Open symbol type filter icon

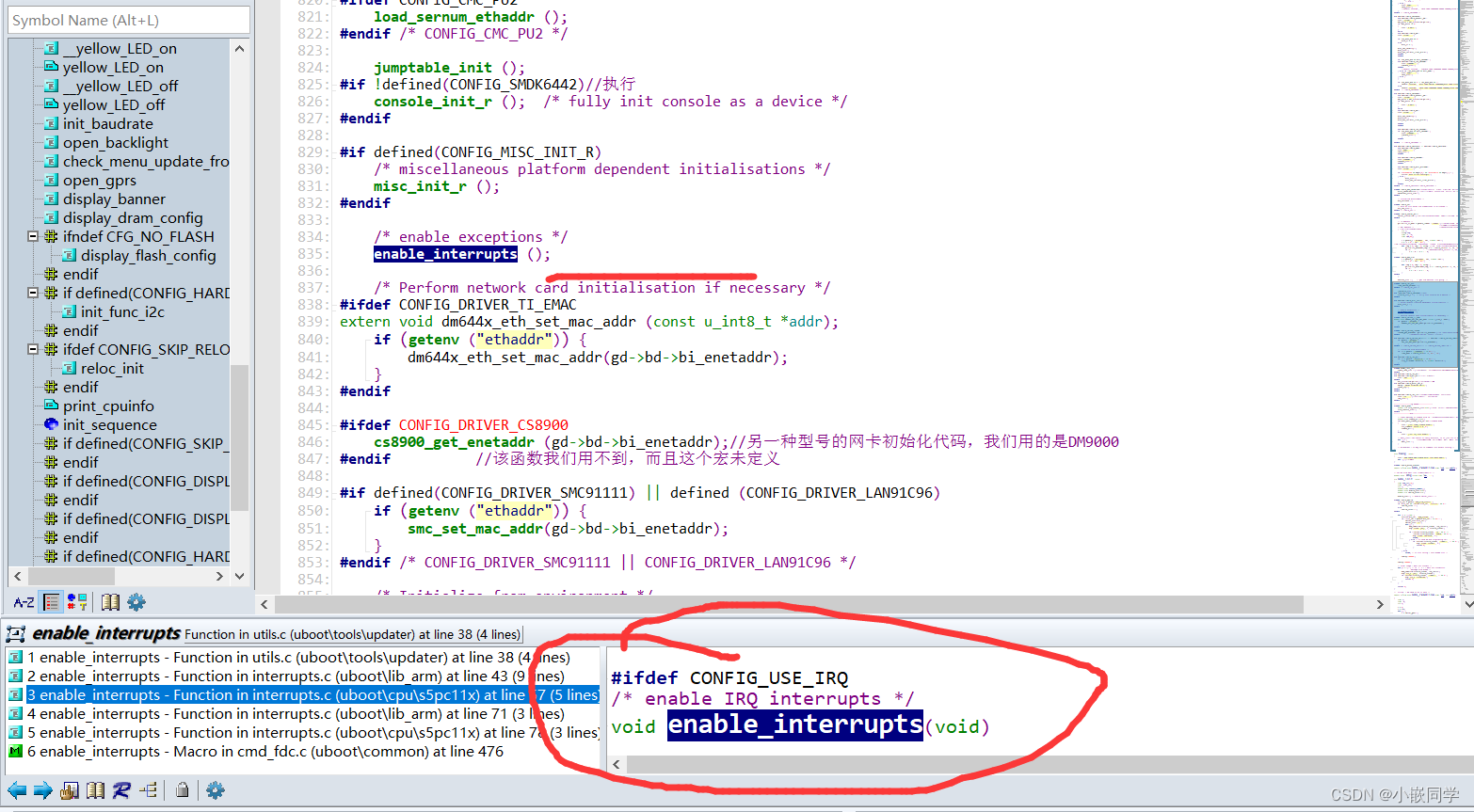coord(77,602)
